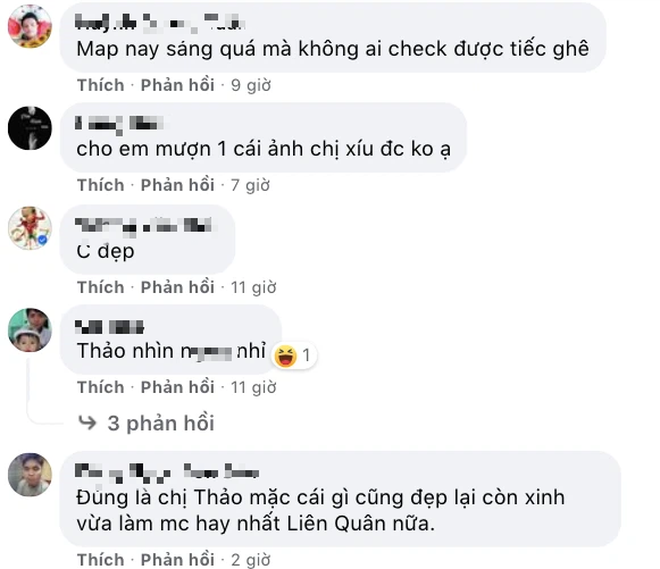Open black avatar of 'cho em mượn' commenter
The height and width of the screenshot is (569, 660).
coord(29,128)
